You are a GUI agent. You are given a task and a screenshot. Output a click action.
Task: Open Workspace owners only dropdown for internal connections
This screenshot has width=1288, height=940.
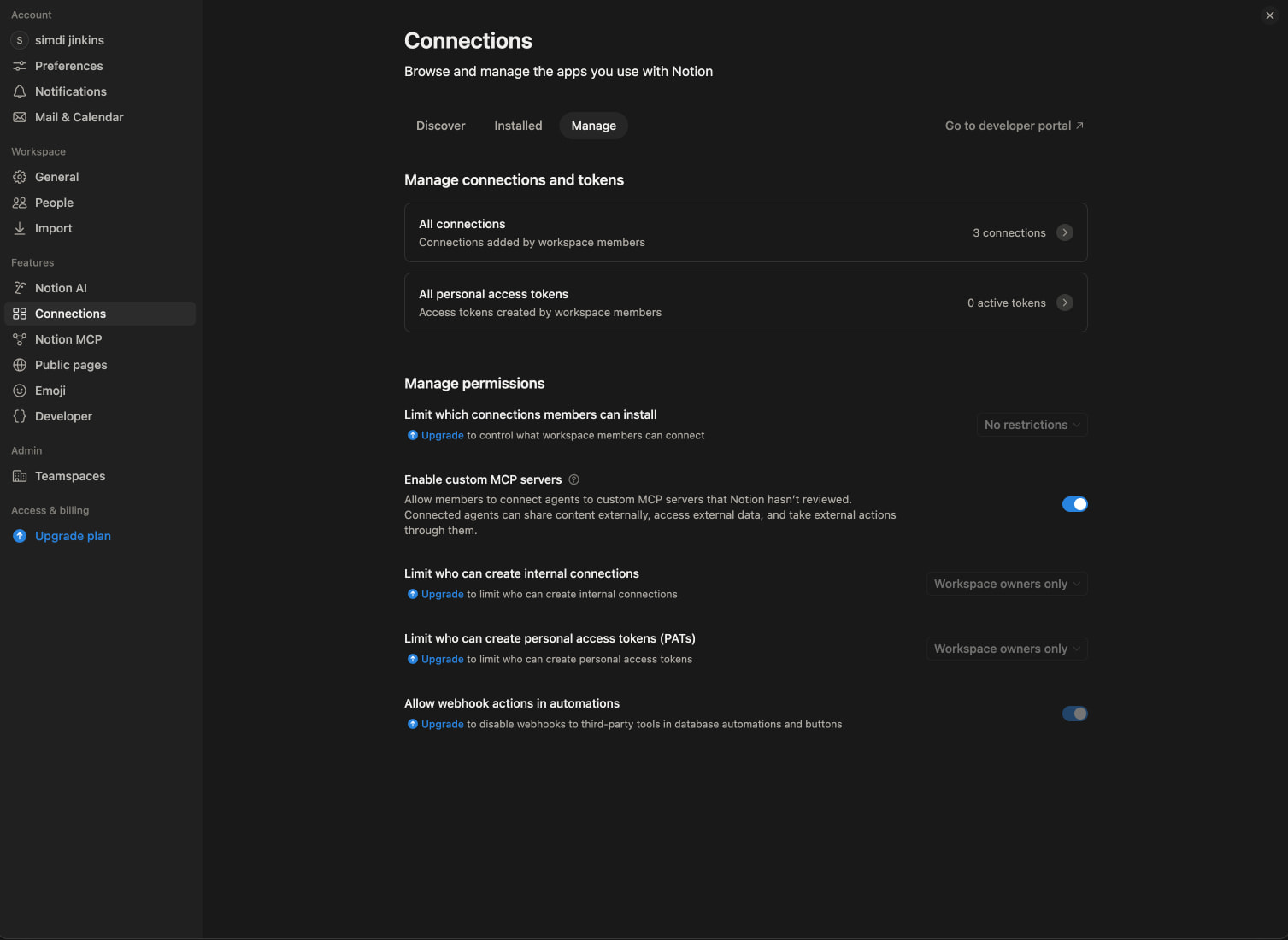(1007, 584)
